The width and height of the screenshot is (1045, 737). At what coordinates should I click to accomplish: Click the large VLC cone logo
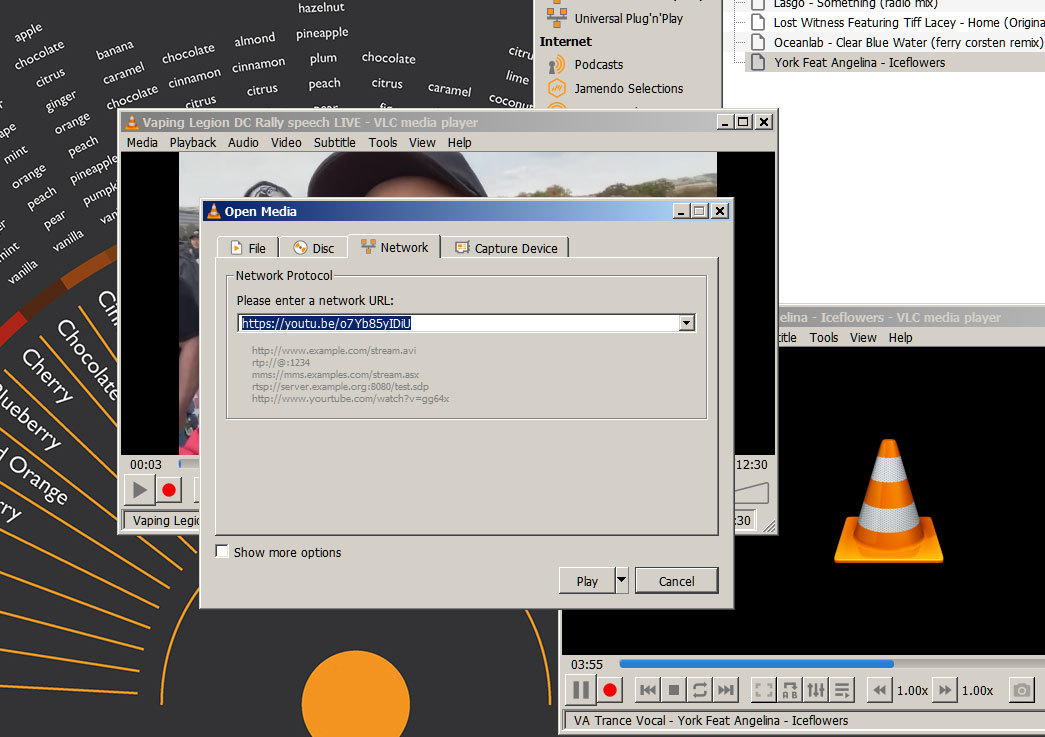click(x=888, y=501)
